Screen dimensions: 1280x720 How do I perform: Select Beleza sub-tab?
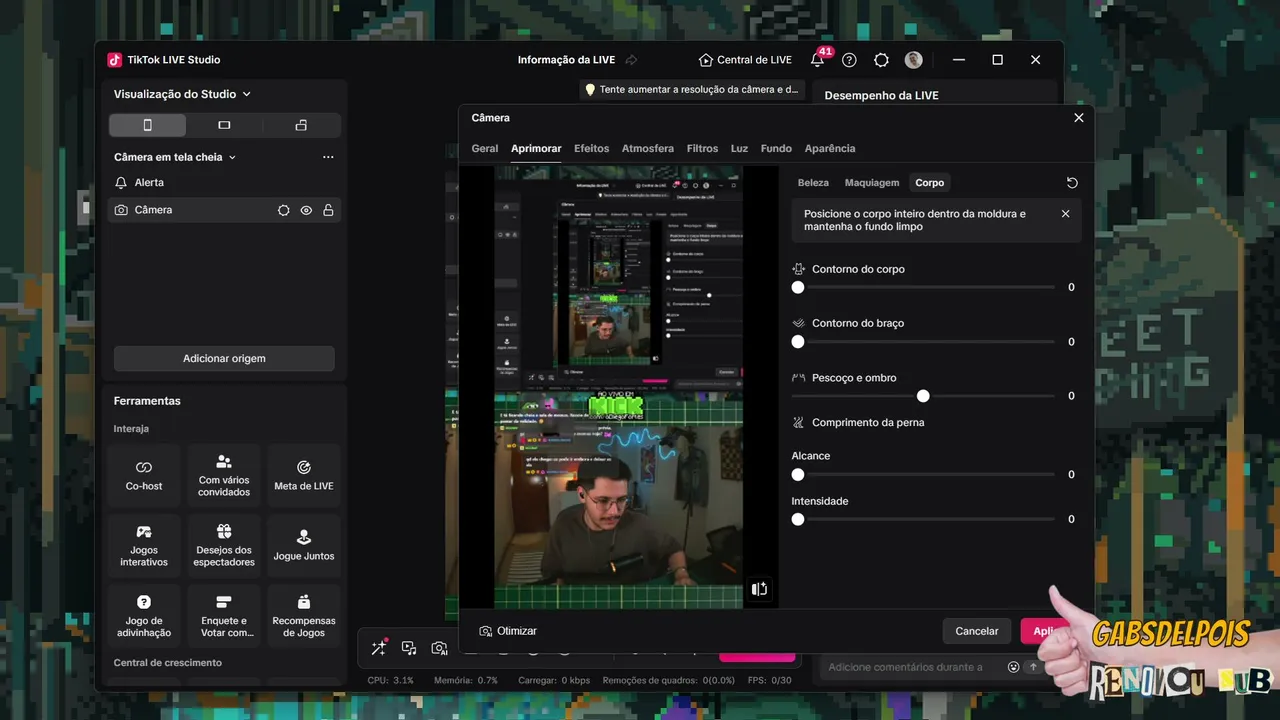[x=814, y=183]
